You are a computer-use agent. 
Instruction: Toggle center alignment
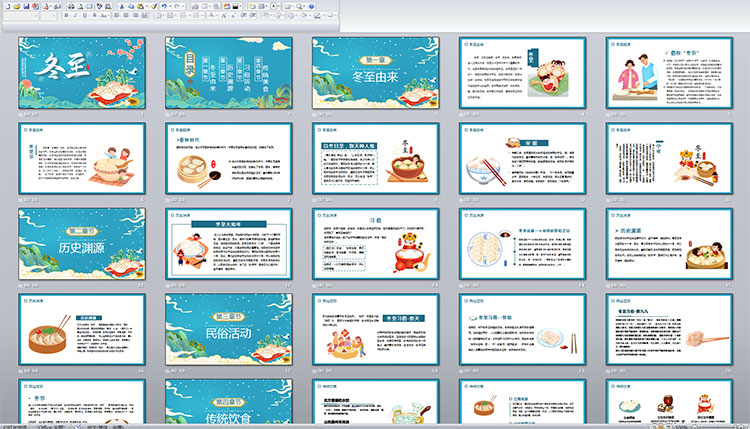point(126,16)
